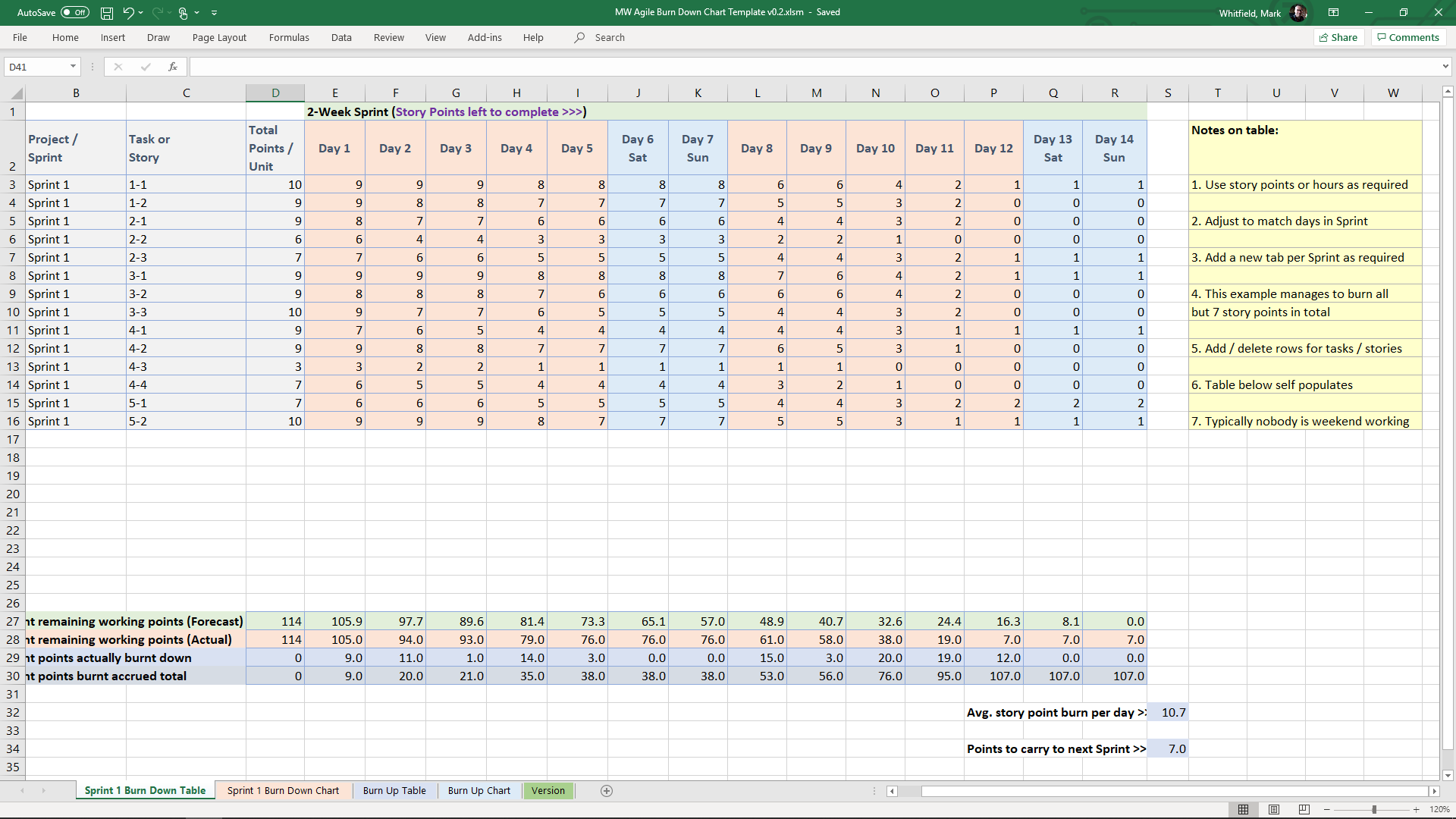Click the Touch/Mouse Mode icon

pos(183,13)
